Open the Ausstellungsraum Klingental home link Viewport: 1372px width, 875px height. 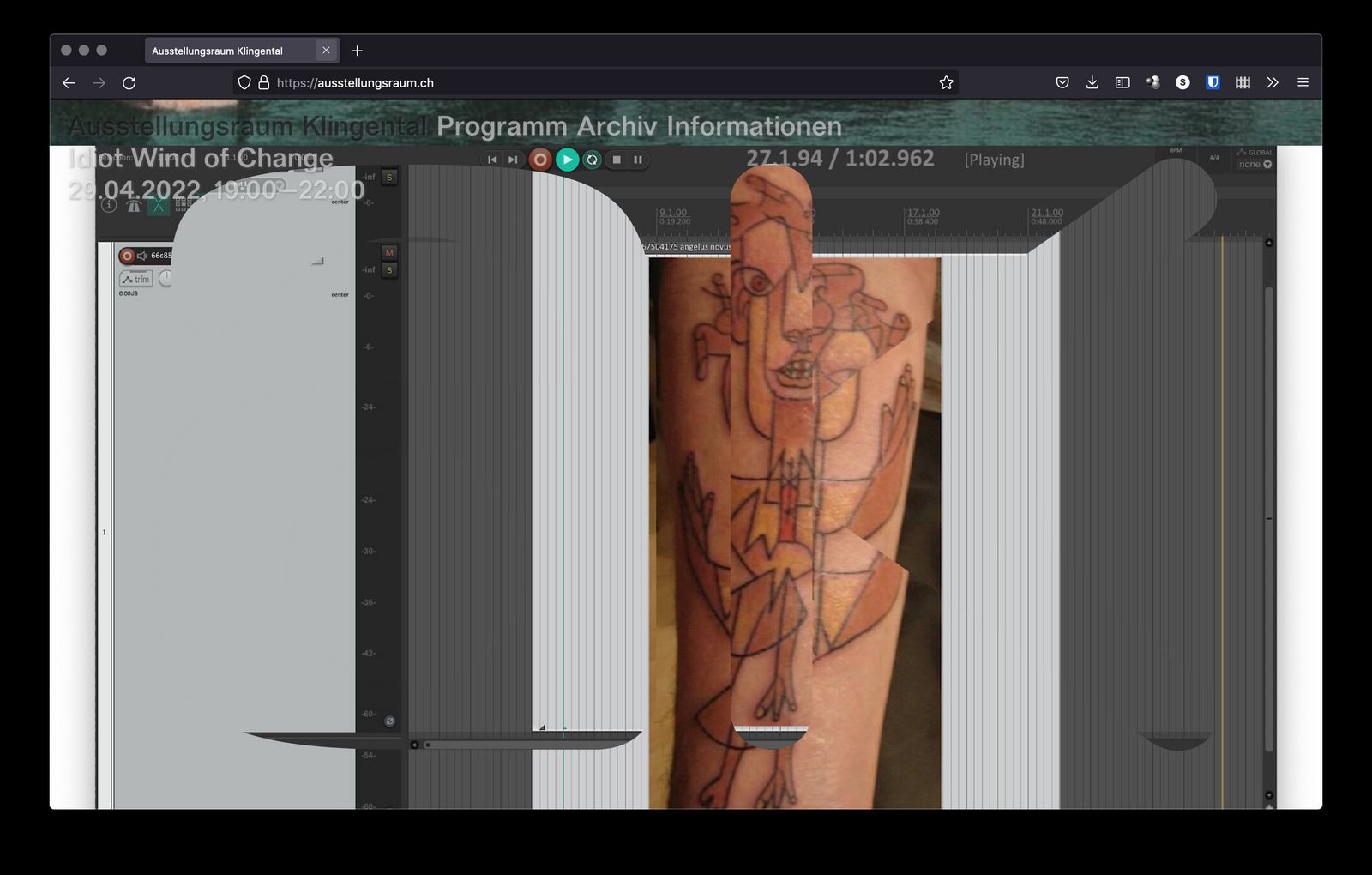tap(248, 126)
